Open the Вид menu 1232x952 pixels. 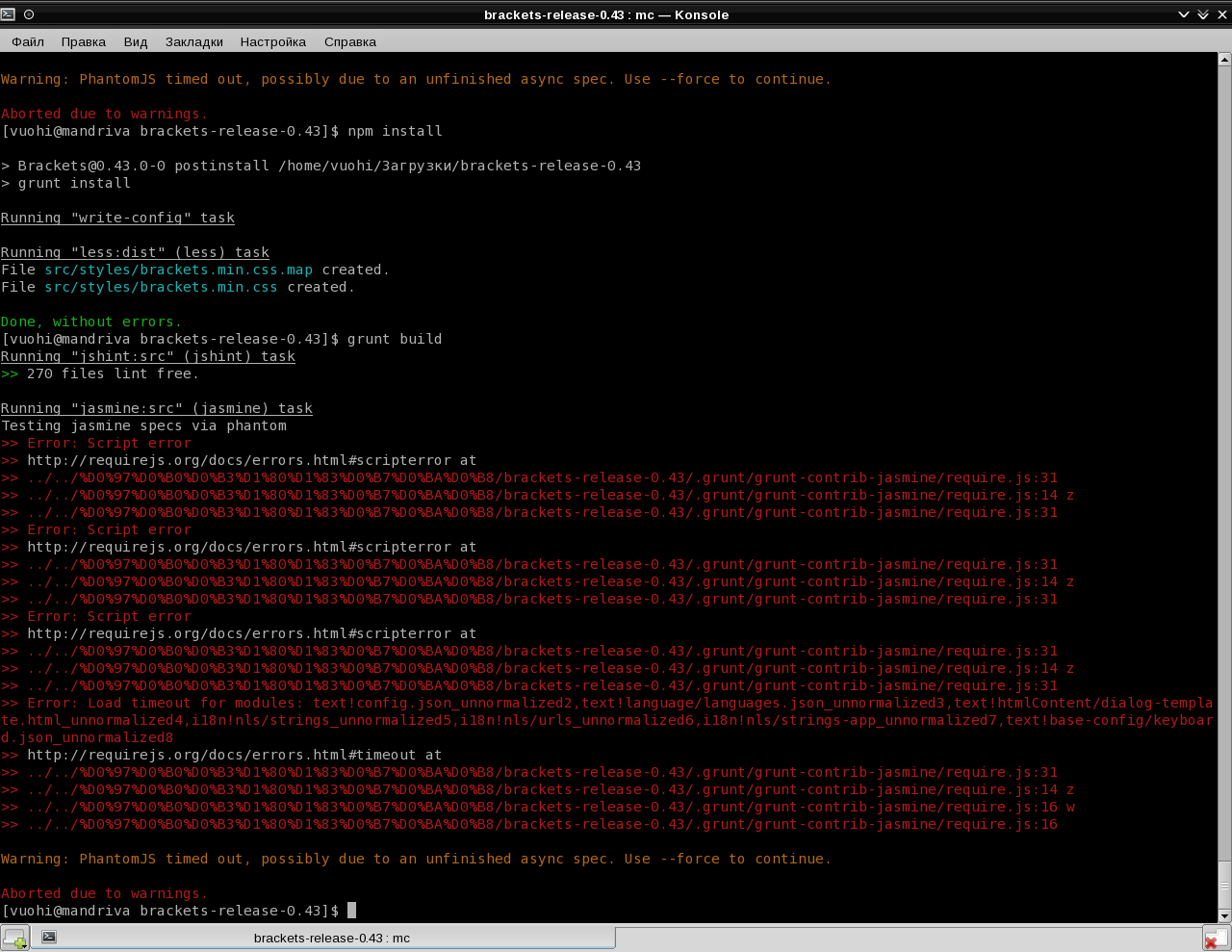(x=136, y=41)
